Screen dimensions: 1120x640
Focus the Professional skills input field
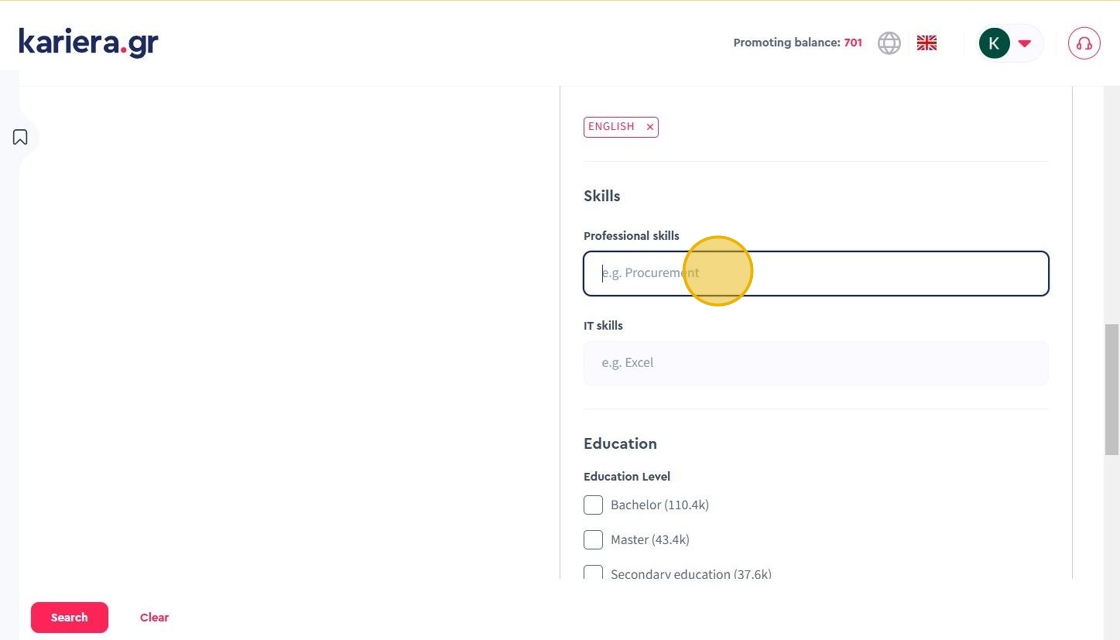815,273
